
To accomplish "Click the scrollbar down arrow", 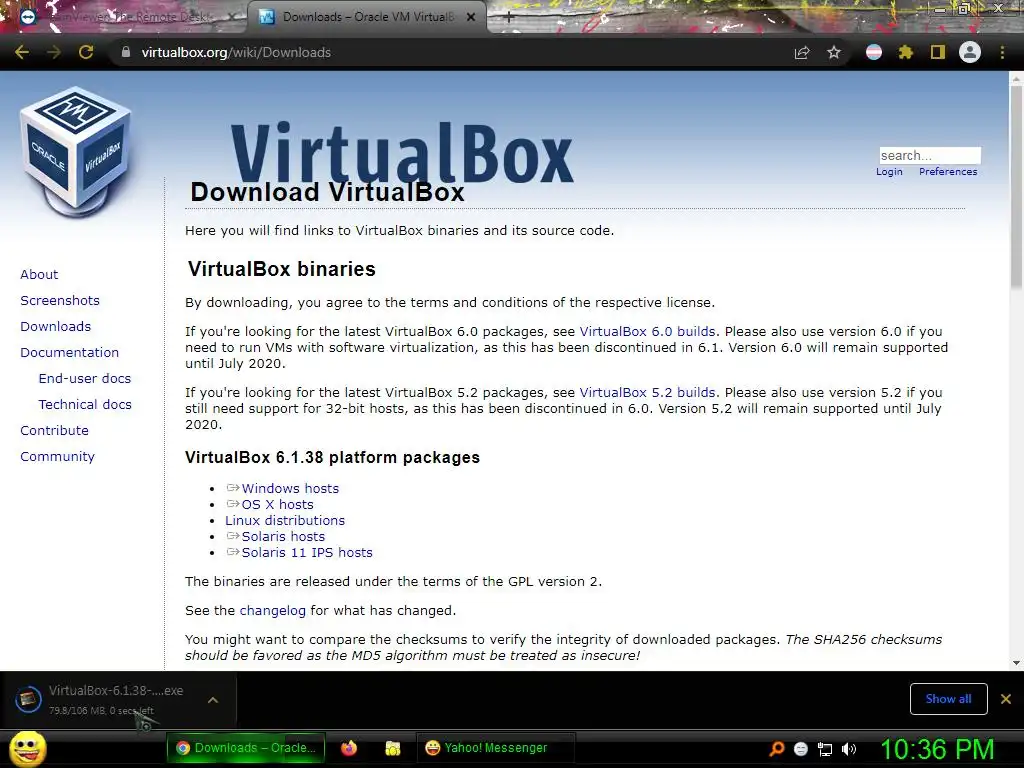I will click(x=1016, y=663).
